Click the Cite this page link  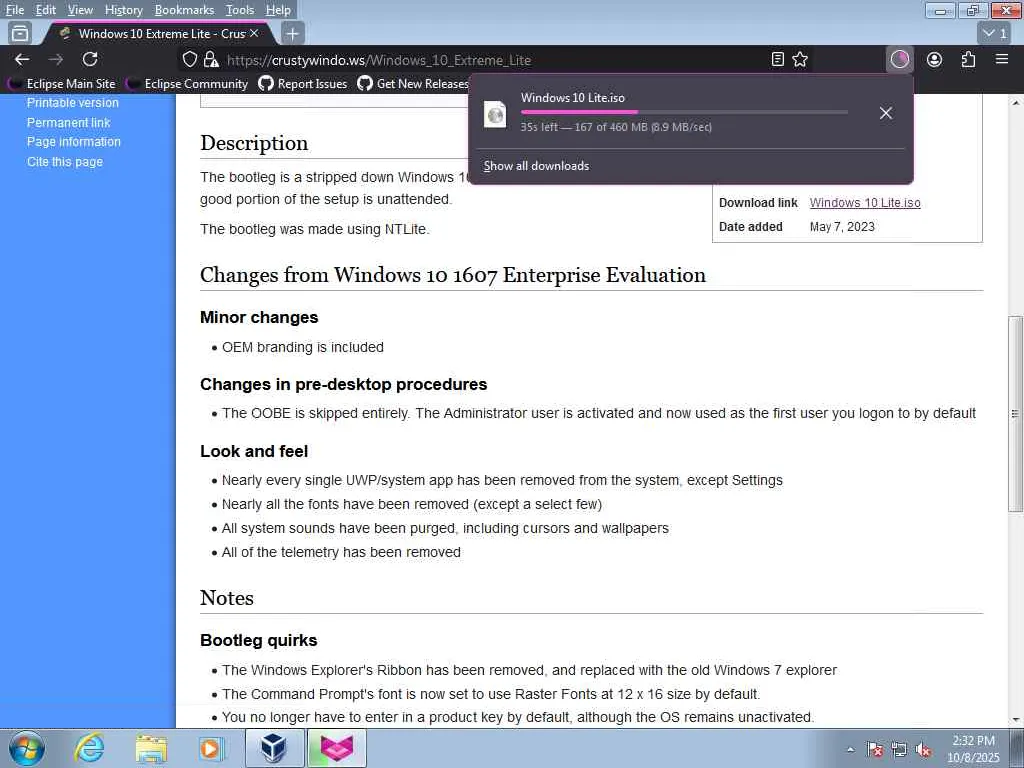(65, 161)
